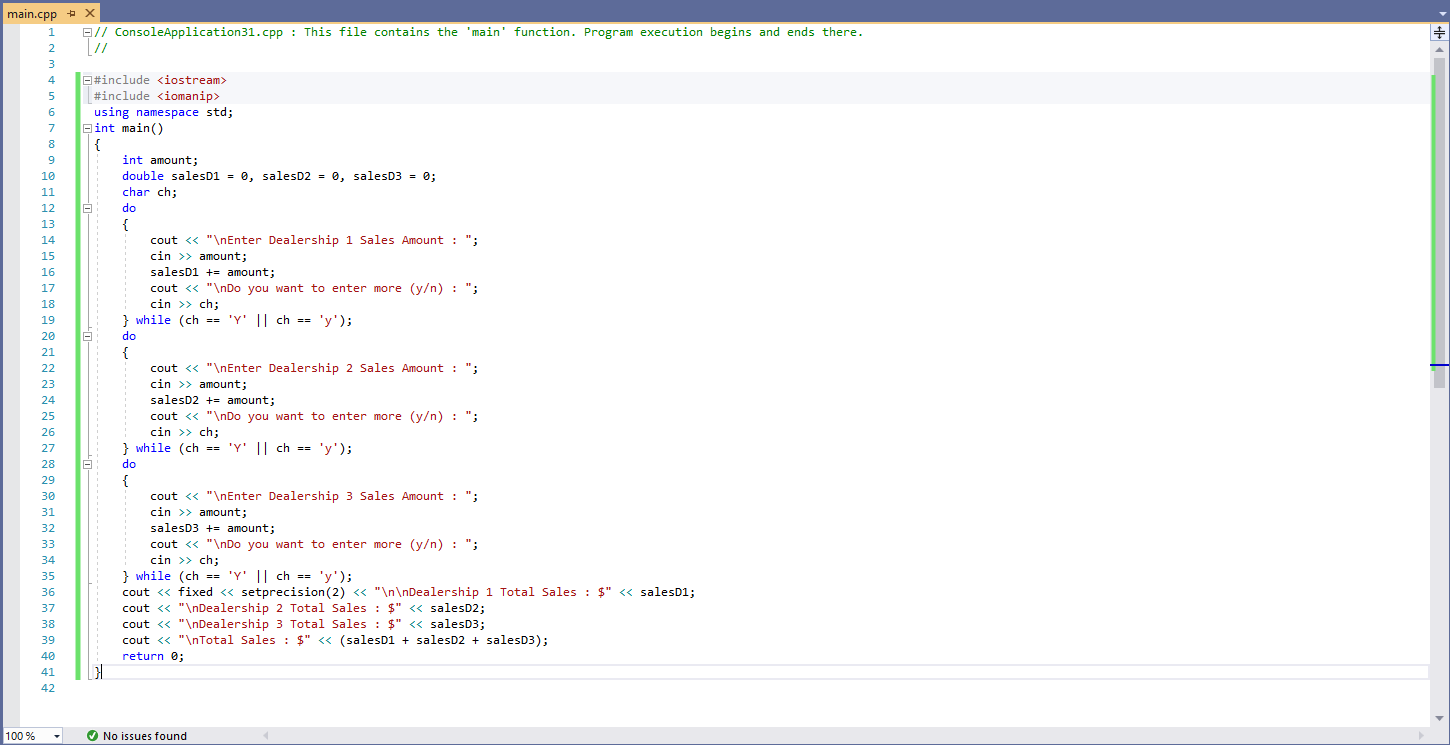Screen dimensions: 1450x745
Task: Pin the main.cpp tab
Action: (x=72, y=13)
